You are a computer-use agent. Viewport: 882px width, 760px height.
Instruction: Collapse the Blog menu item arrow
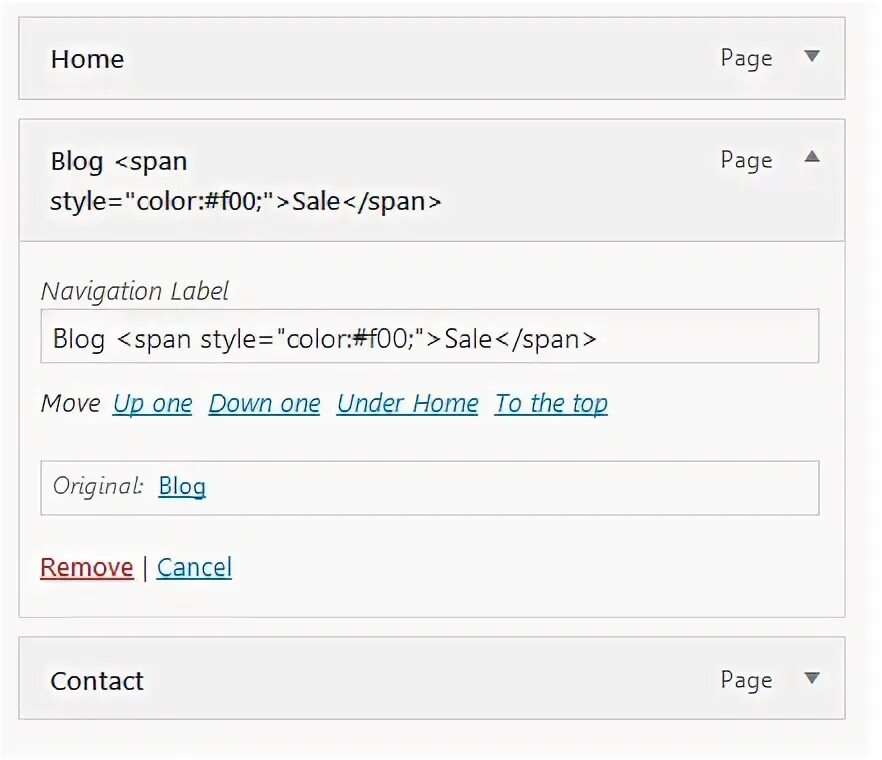tap(812, 157)
